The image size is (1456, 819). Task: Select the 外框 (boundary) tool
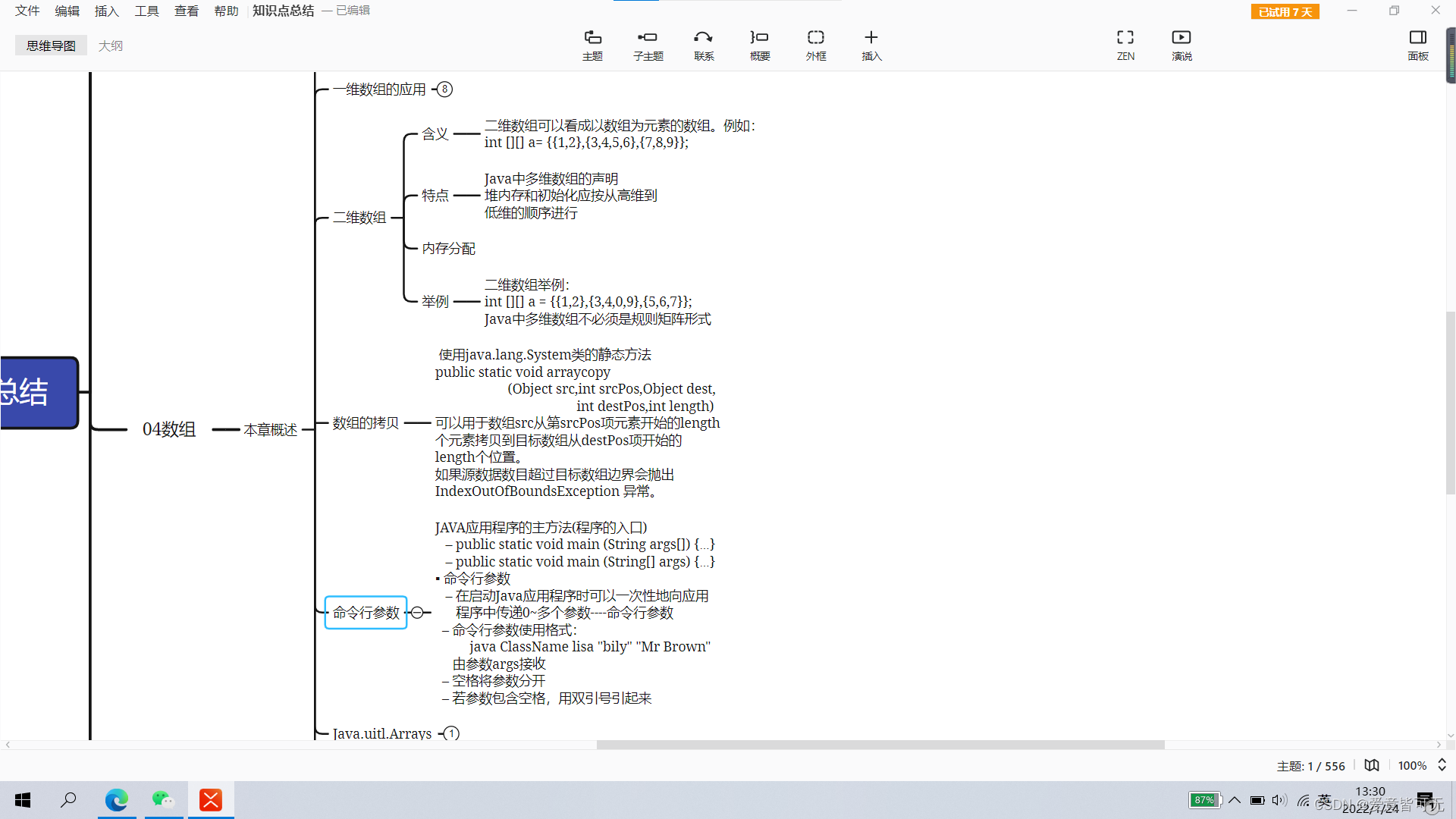[x=816, y=45]
